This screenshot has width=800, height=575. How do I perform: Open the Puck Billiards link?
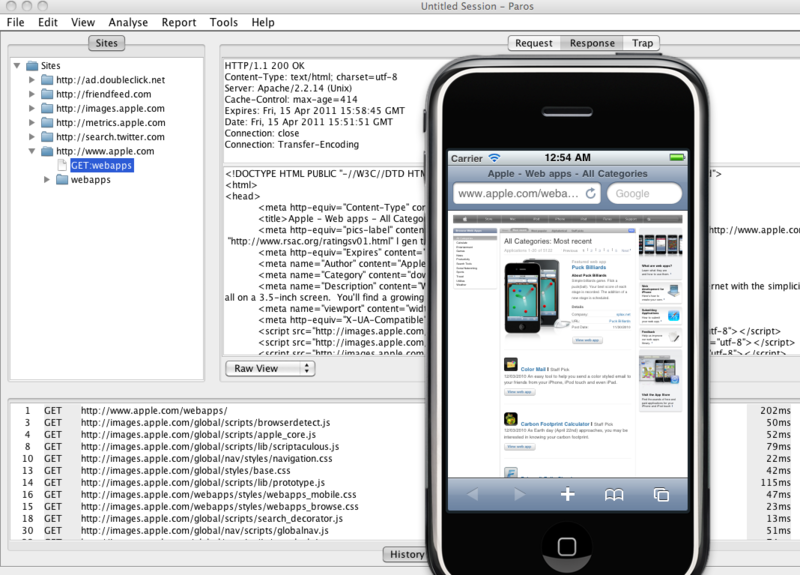[589, 267]
